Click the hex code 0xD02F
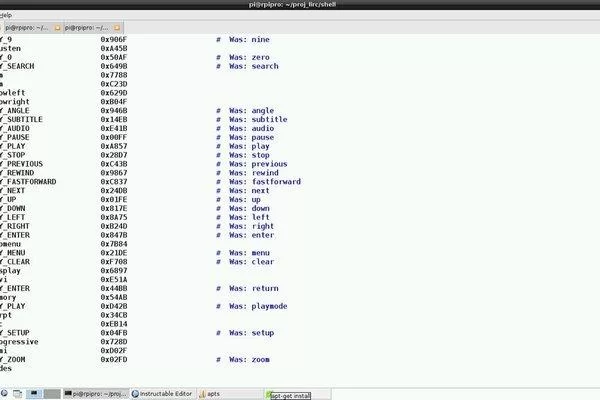The image size is (600, 400). [114, 351]
